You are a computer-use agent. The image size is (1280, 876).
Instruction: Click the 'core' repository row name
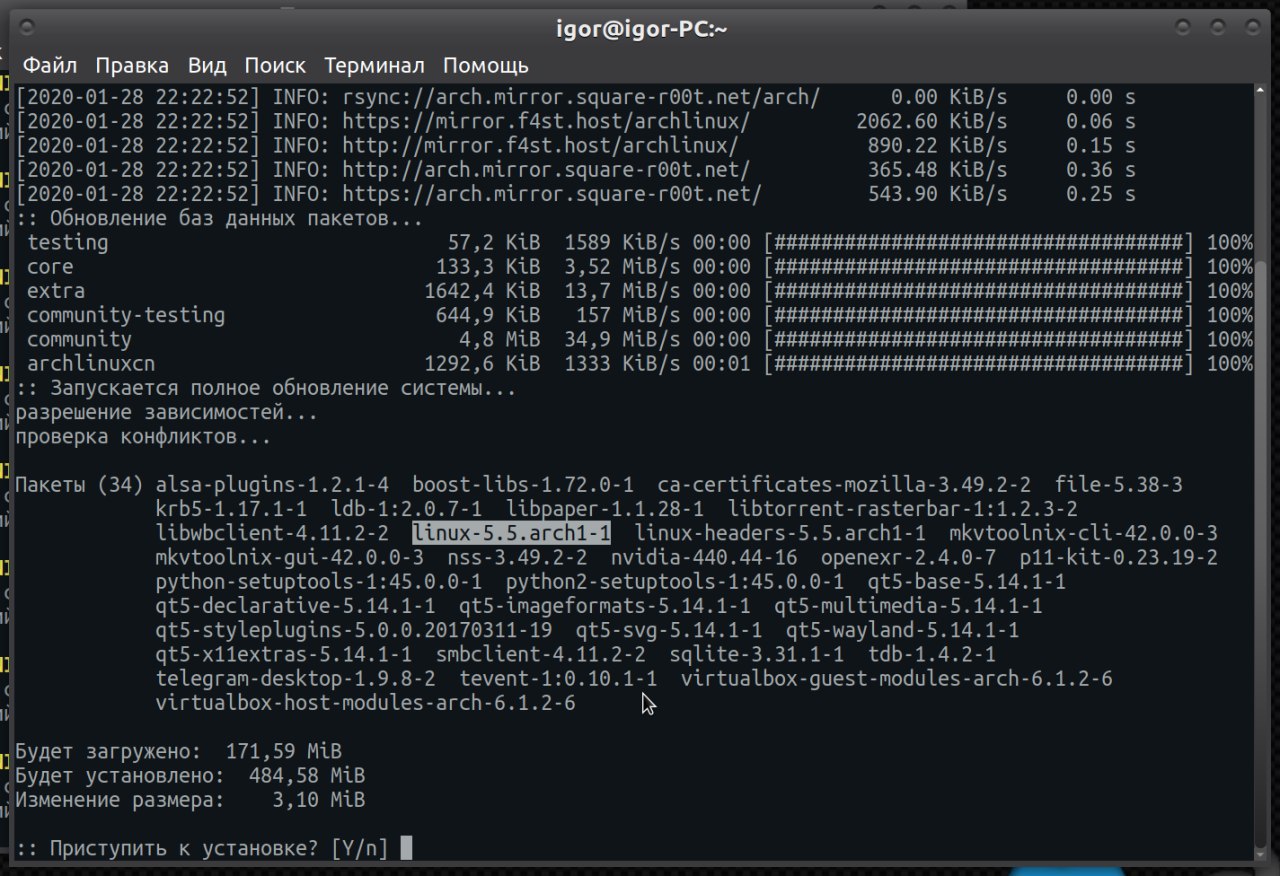coord(50,267)
